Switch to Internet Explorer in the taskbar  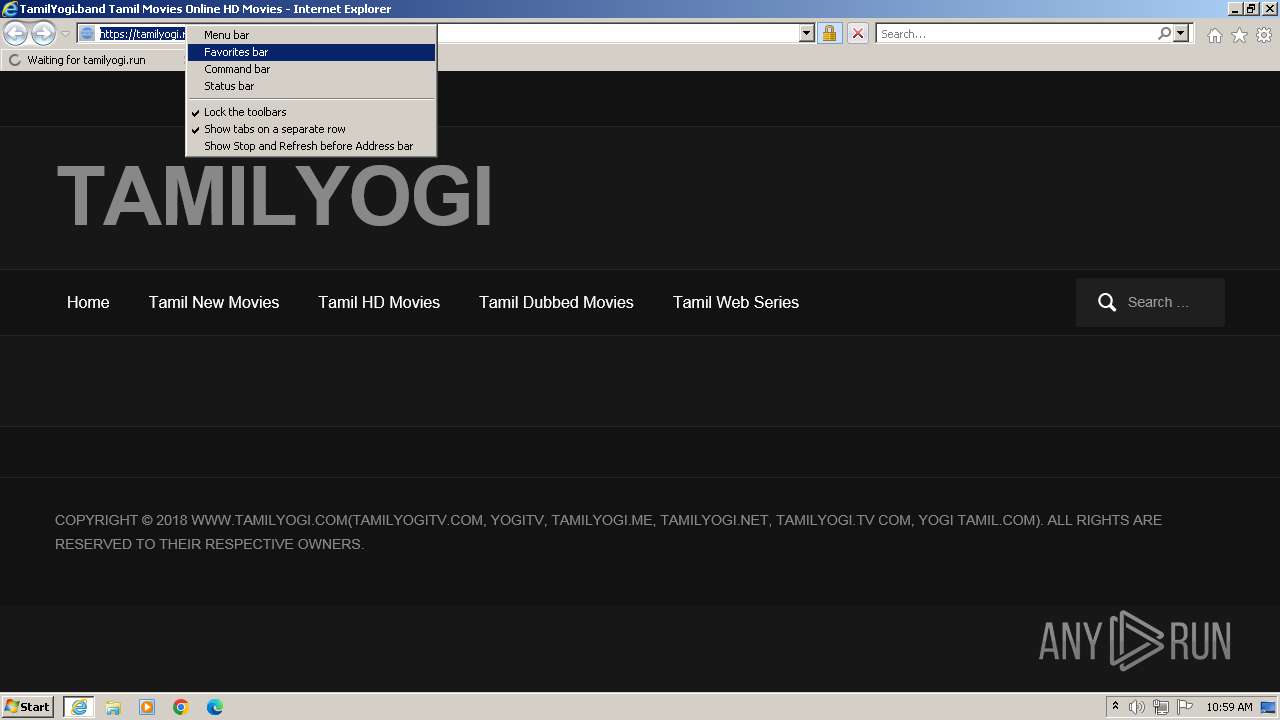tap(79, 707)
